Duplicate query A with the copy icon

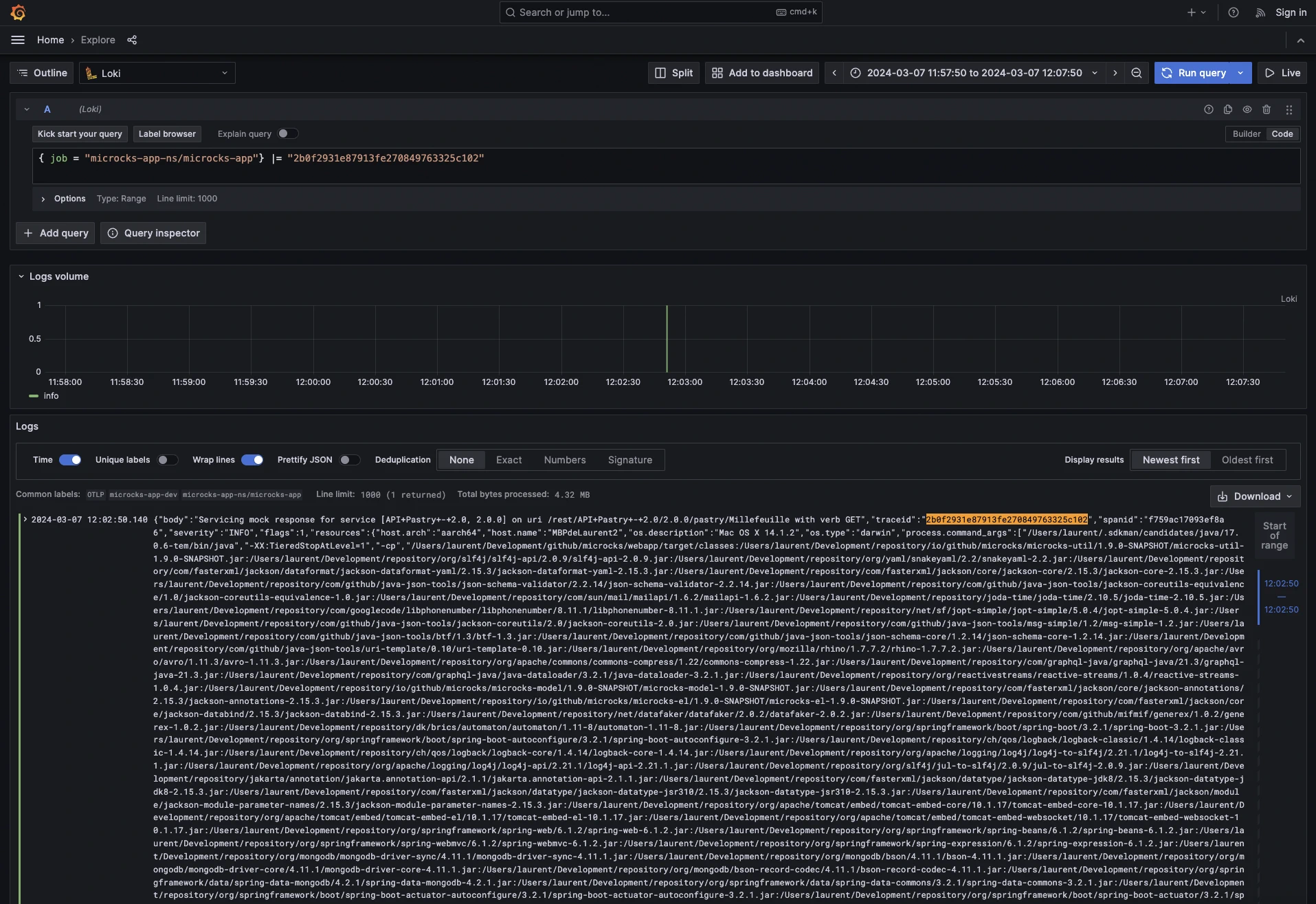pyautogui.click(x=1227, y=109)
